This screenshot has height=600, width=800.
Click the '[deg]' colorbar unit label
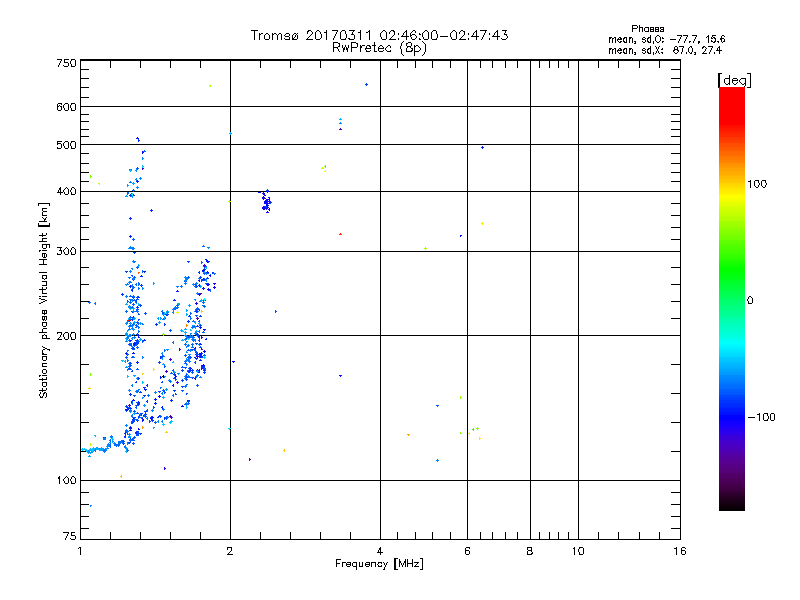pyautogui.click(x=734, y=80)
